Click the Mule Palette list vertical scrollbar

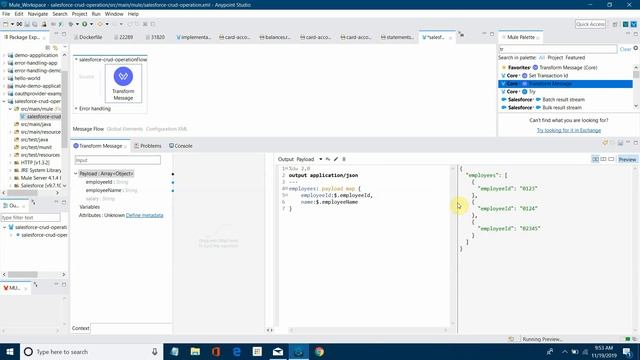click(636, 75)
